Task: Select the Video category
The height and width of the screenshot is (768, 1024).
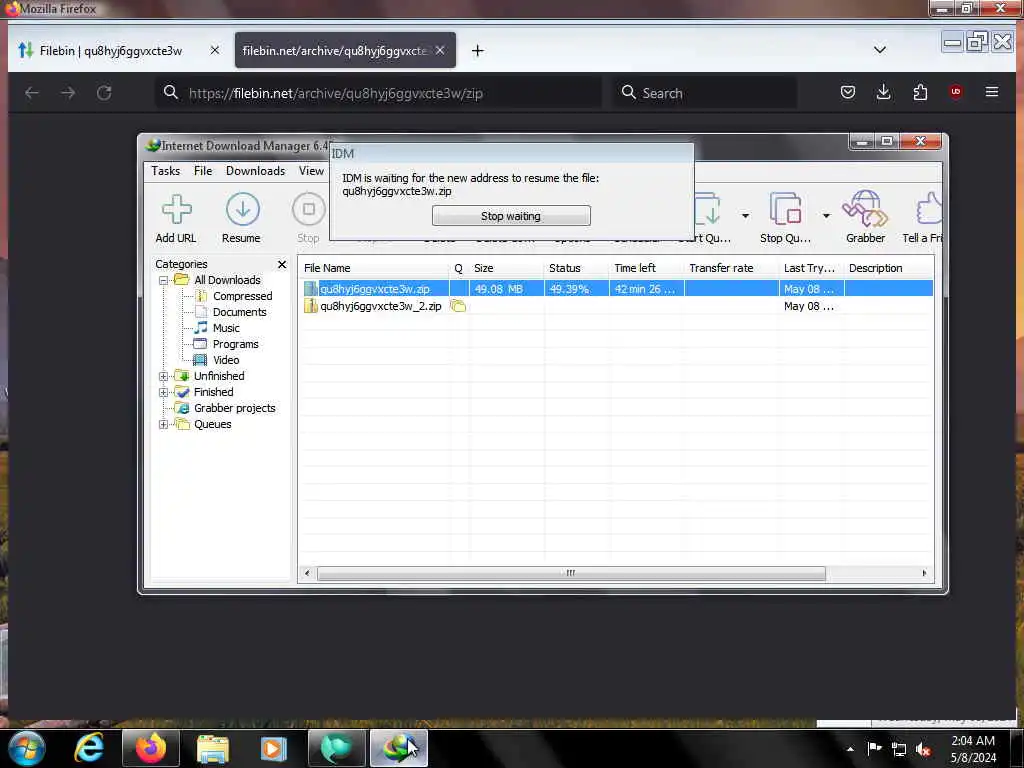Action: (226, 360)
